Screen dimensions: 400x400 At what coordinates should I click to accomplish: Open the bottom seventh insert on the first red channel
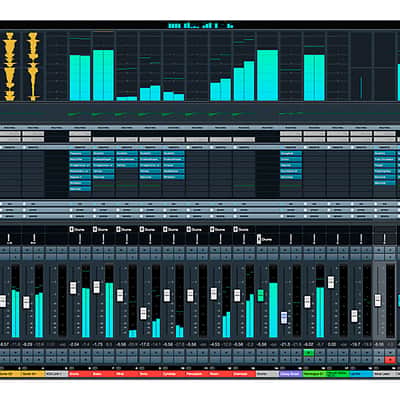coord(80,189)
